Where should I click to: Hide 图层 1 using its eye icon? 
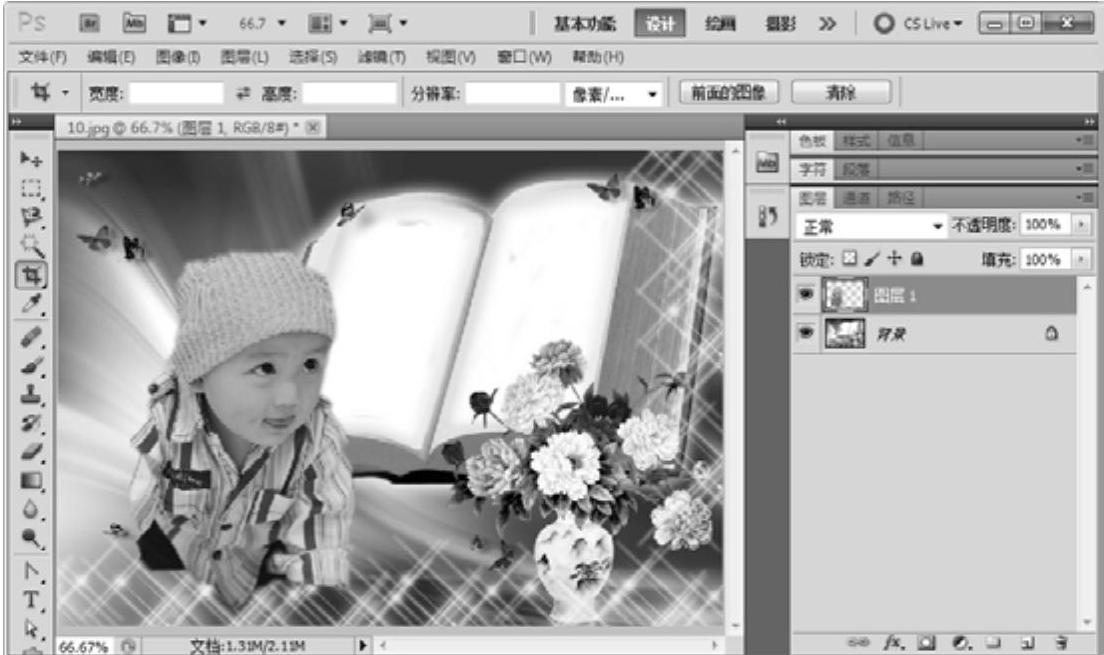(805, 296)
